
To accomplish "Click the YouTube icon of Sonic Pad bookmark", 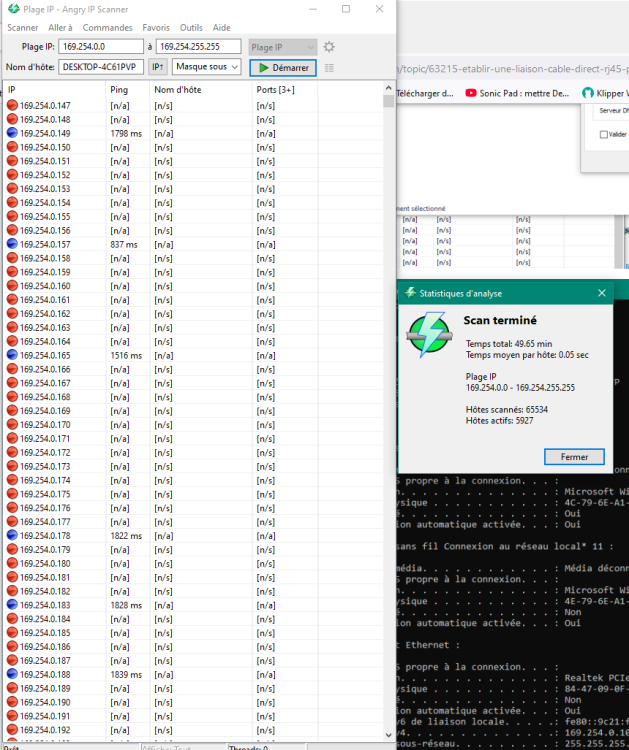I will 471,93.
